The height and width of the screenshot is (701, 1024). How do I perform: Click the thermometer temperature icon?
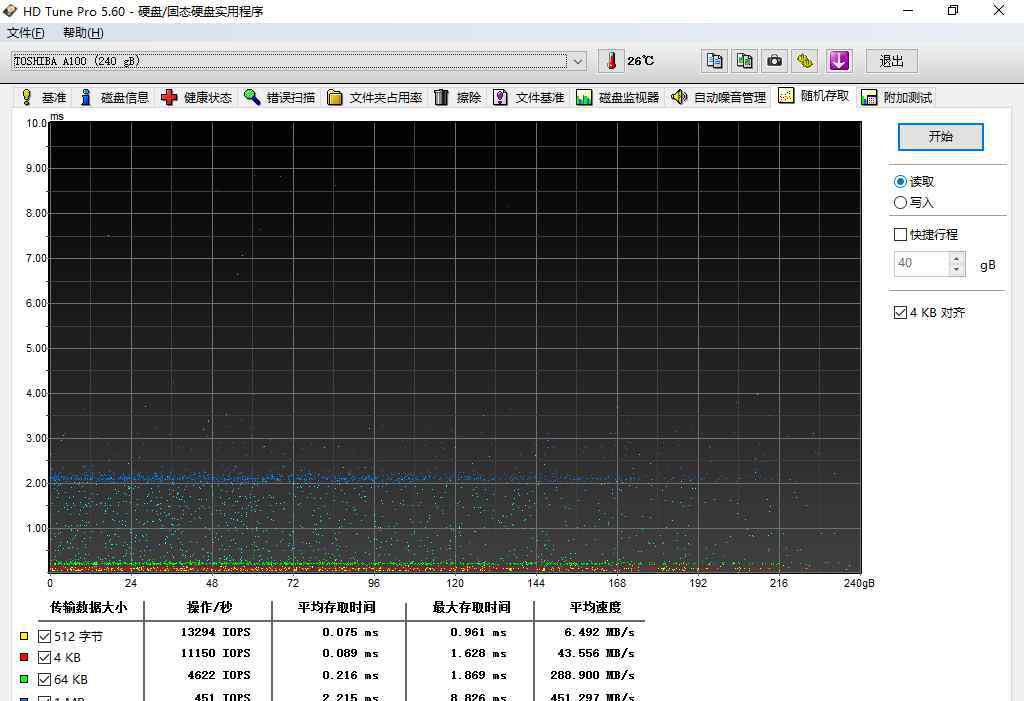pyautogui.click(x=611, y=61)
